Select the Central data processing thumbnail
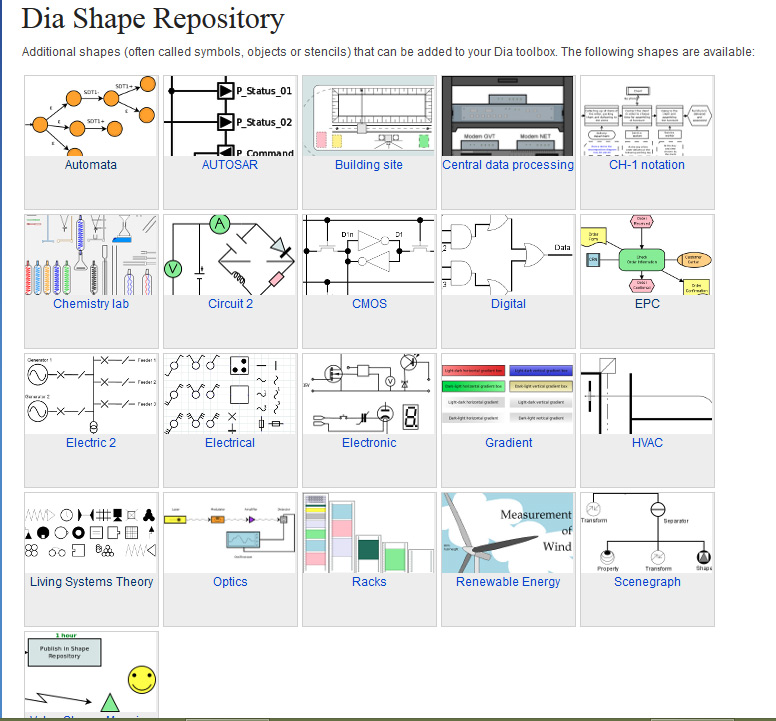The height and width of the screenshot is (721, 776). (x=508, y=116)
